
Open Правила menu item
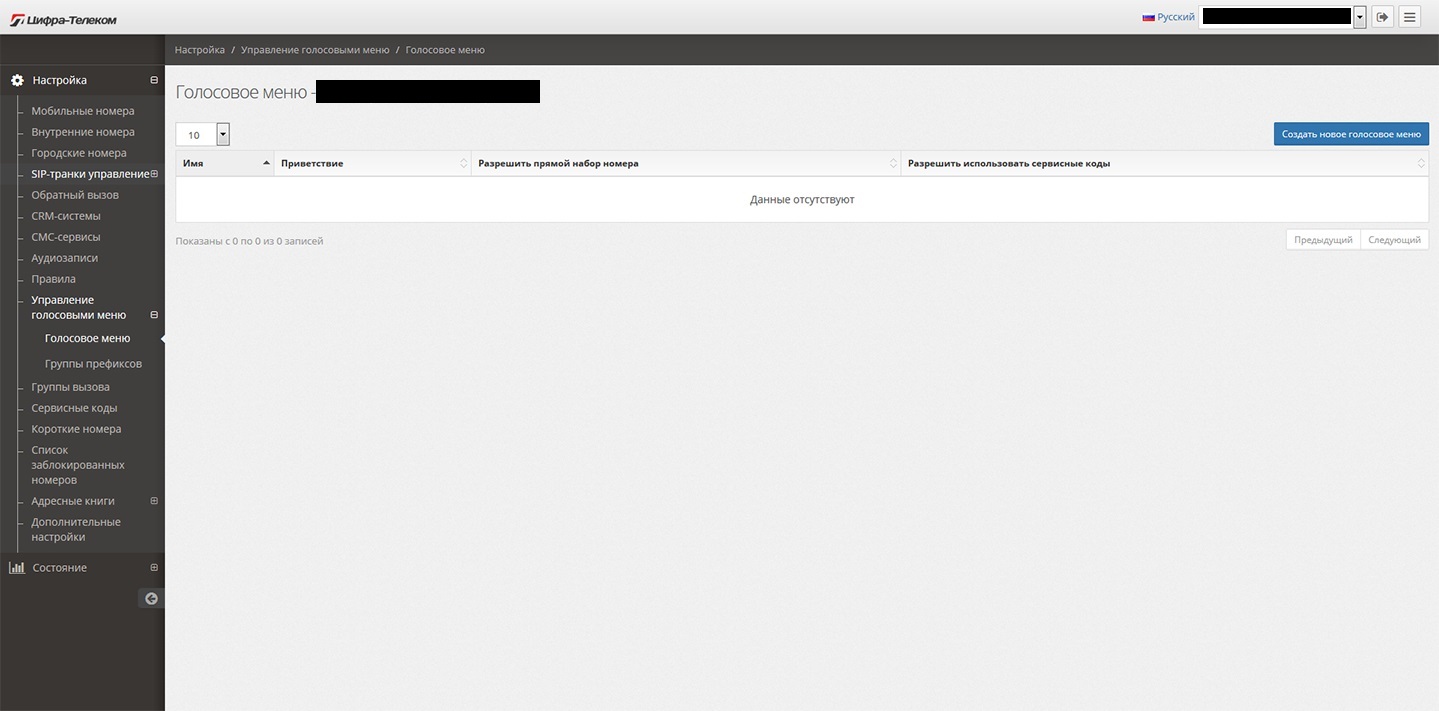tap(54, 279)
